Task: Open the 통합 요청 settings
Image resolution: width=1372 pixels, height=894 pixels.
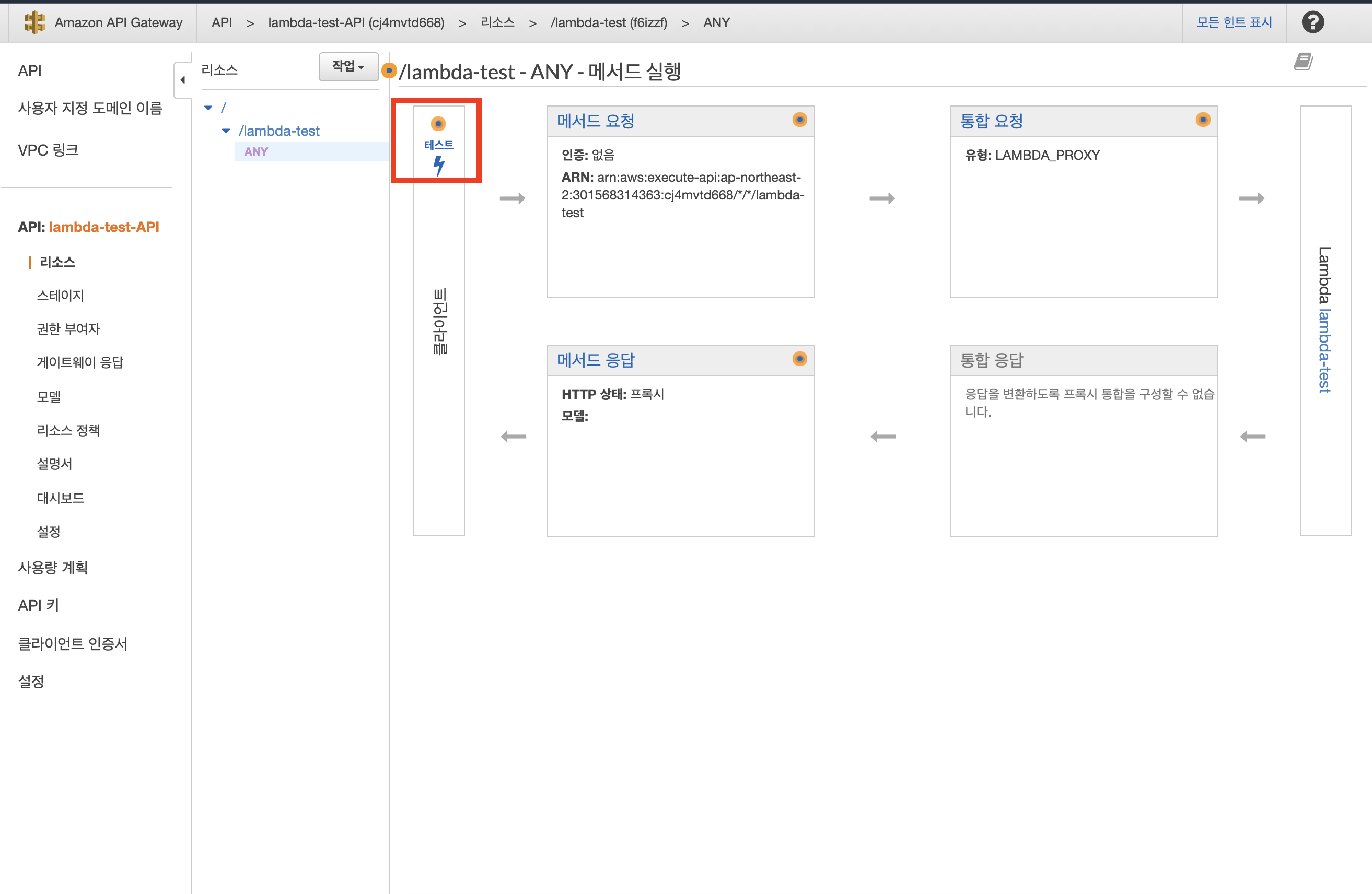Action: [x=992, y=121]
